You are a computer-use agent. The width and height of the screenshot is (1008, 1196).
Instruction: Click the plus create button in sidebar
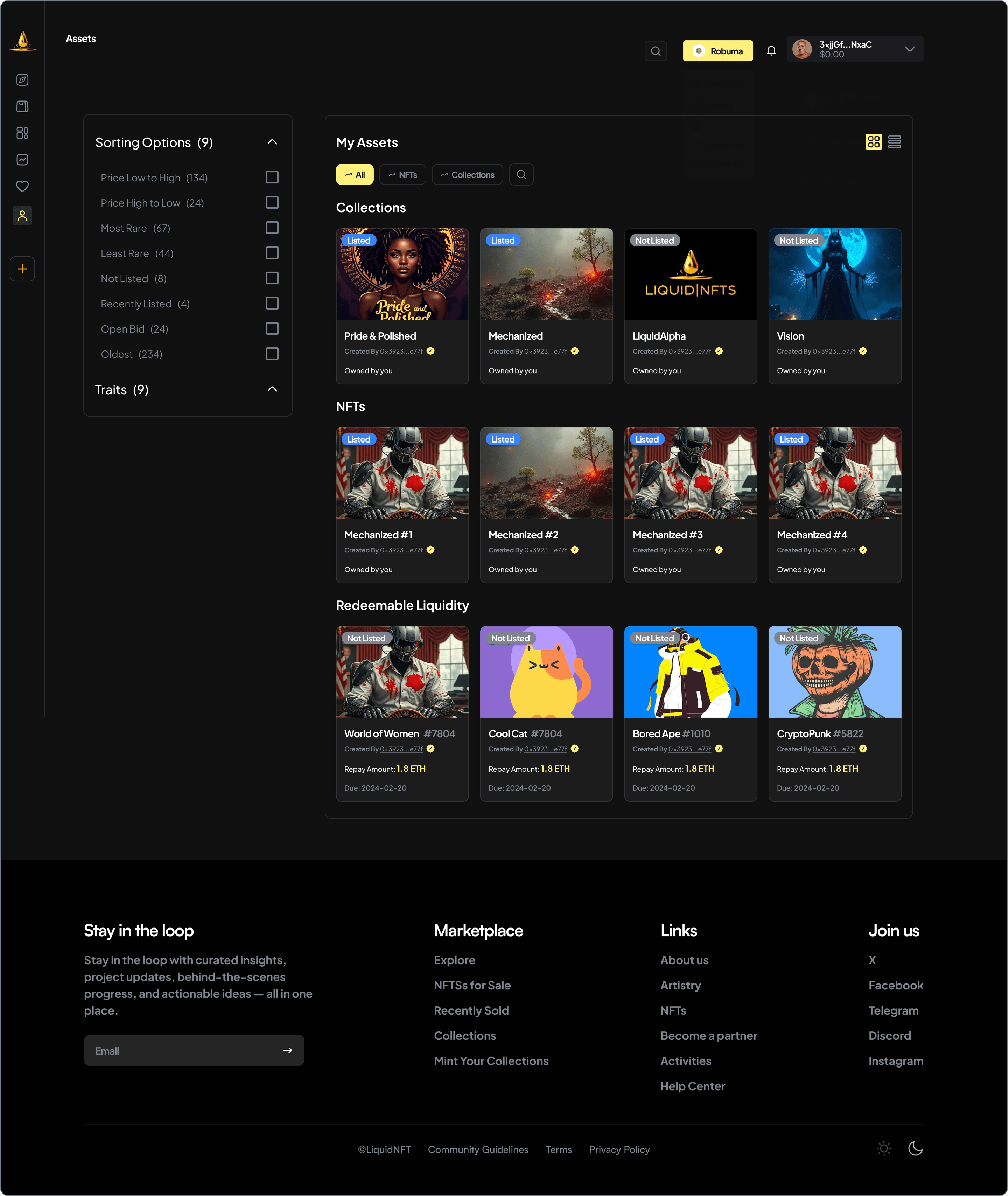click(22, 269)
